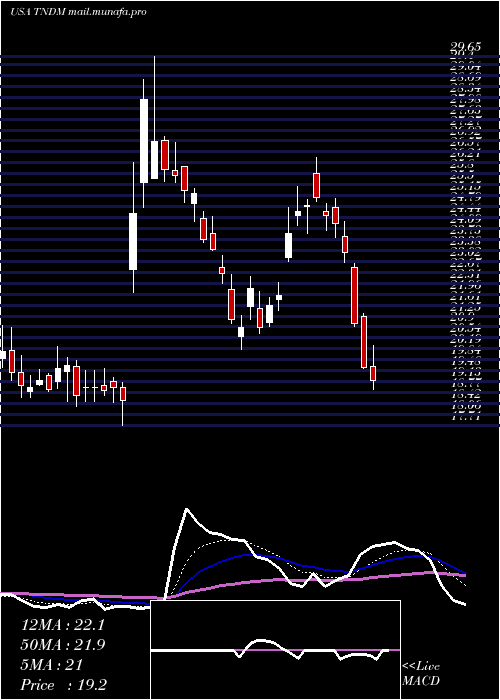Viewport: 500px width, 700px height.
Task: Click the '12MA : 22.1' readout
Action: 62,625
